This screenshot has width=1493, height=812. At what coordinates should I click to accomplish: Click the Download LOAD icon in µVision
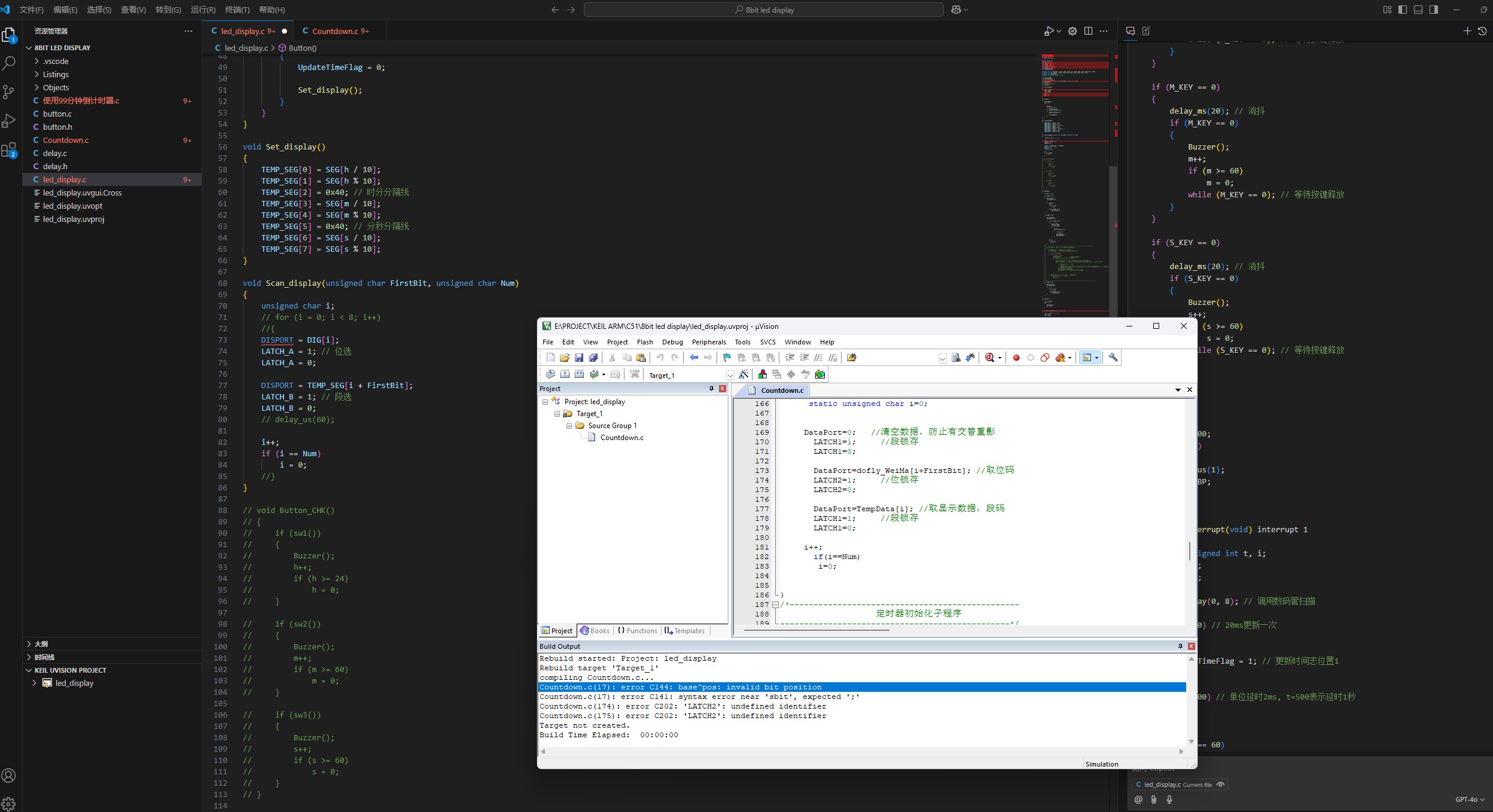point(635,374)
